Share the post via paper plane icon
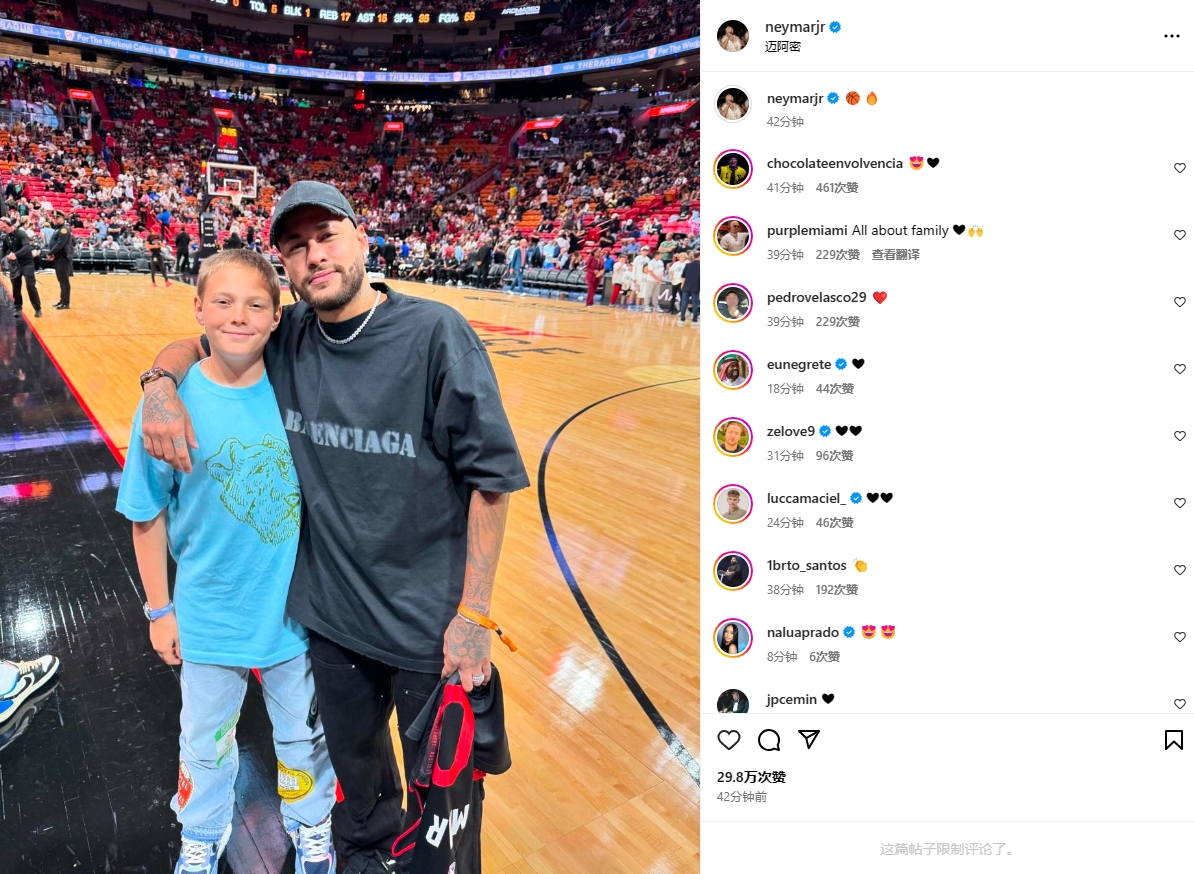 pyautogui.click(x=809, y=739)
